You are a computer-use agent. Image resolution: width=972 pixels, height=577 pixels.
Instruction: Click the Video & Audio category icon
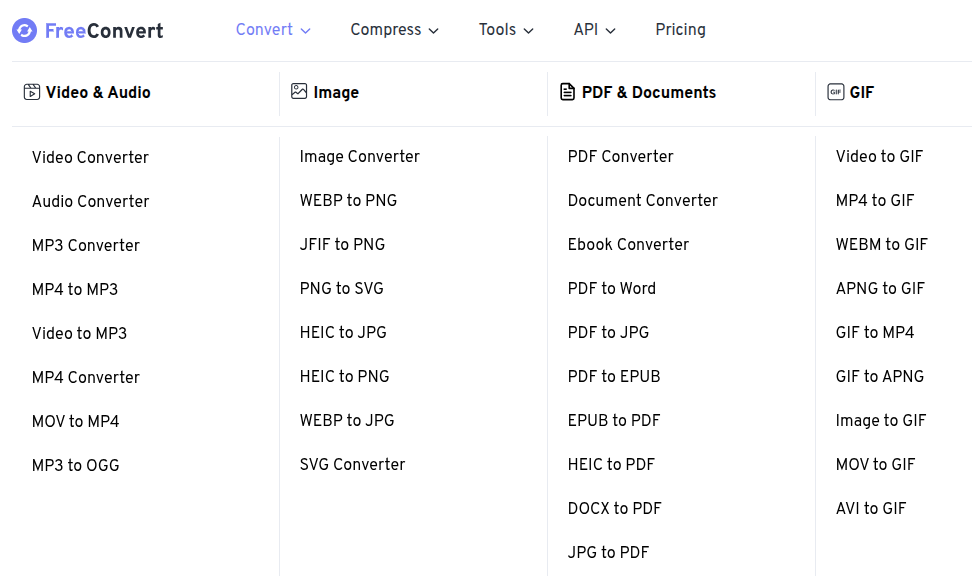click(x=32, y=92)
